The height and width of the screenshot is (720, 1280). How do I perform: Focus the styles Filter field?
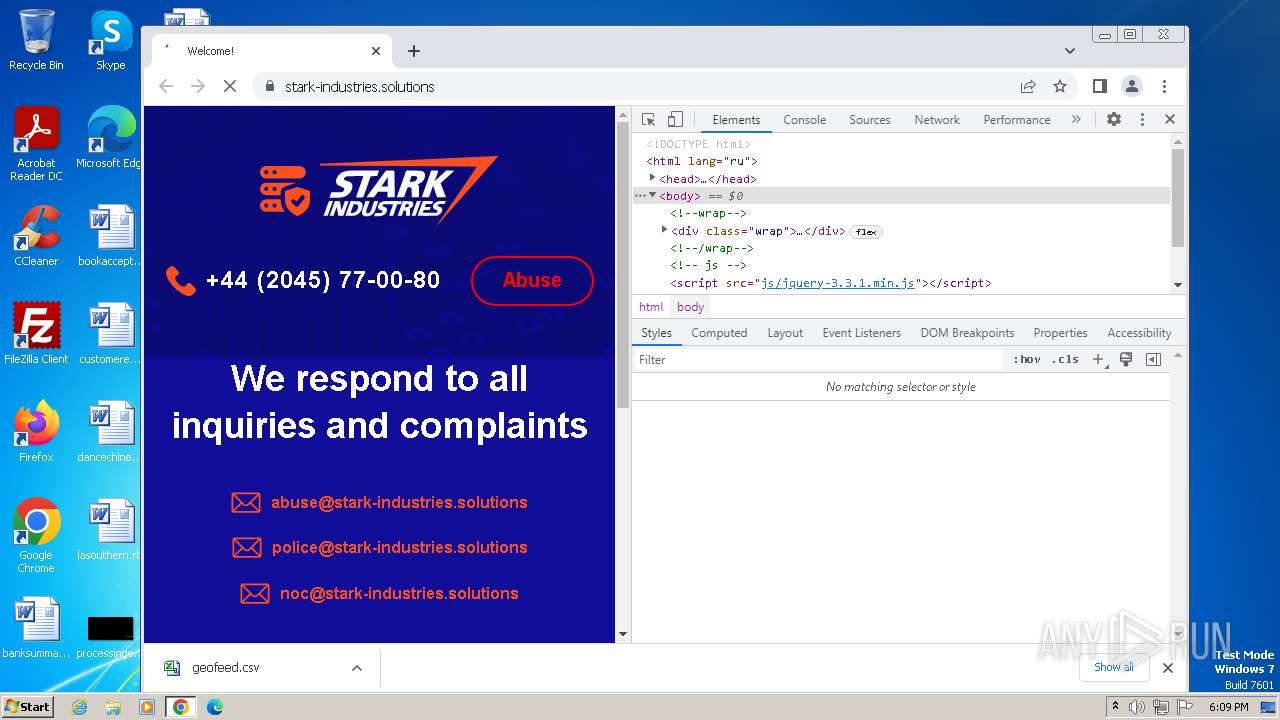pos(818,360)
